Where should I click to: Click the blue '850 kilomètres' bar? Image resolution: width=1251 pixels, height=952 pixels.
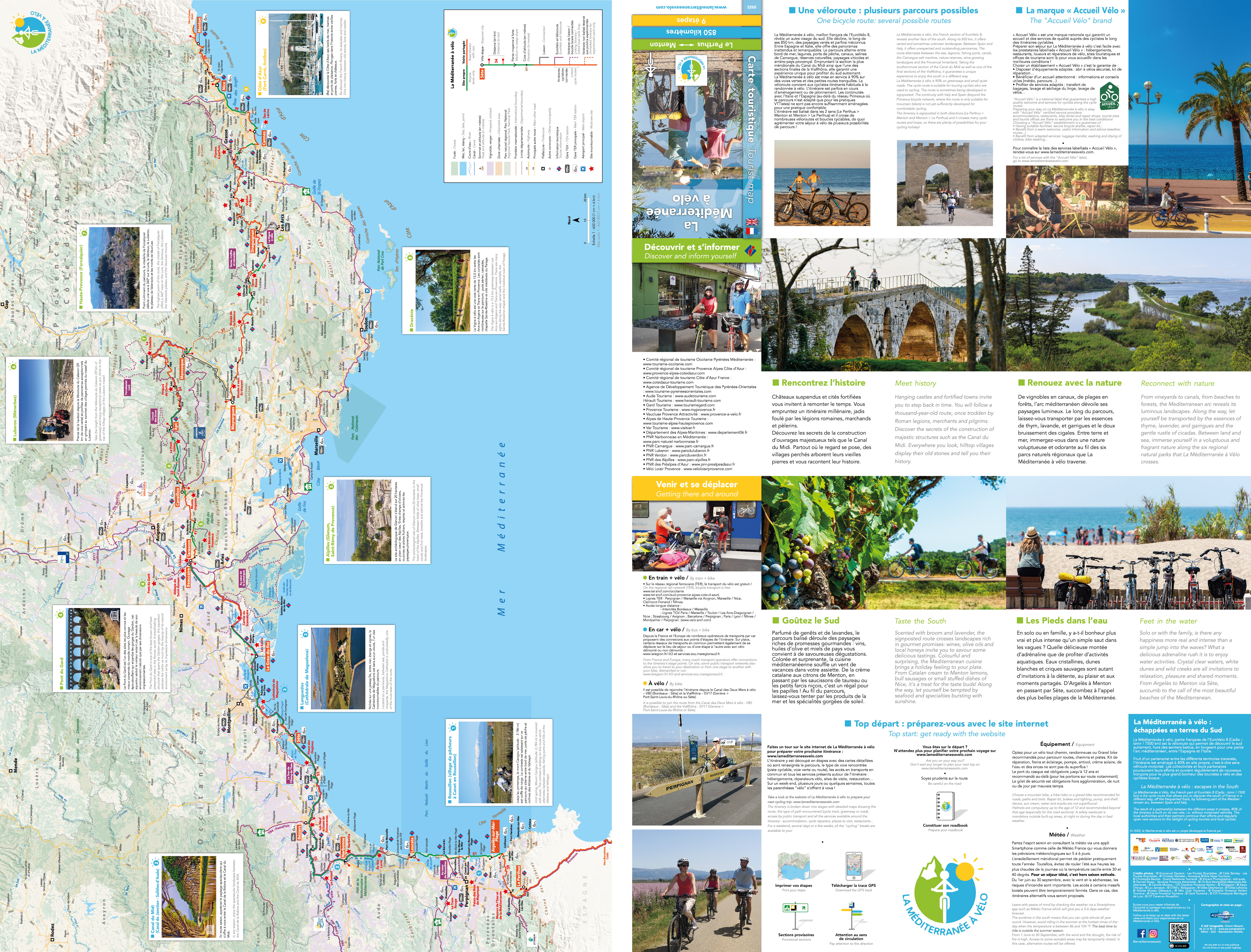(696, 32)
